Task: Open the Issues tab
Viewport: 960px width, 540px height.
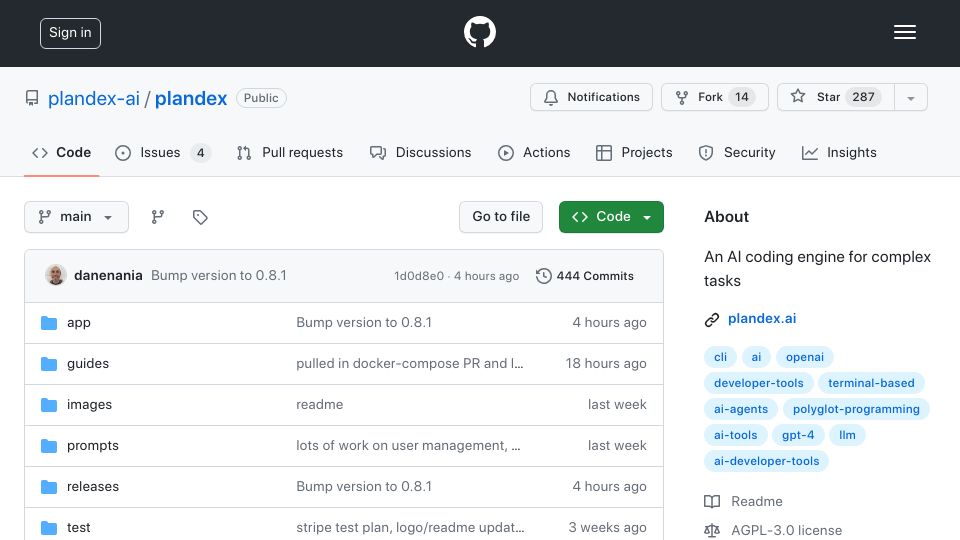Action: click(x=162, y=152)
